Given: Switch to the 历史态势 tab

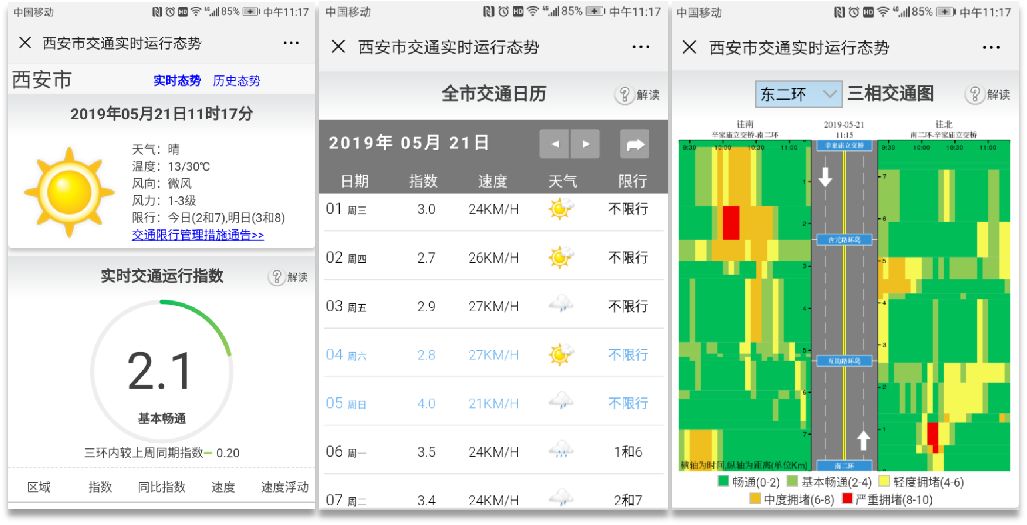Looking at the screenshot, I should pos(236,81).
